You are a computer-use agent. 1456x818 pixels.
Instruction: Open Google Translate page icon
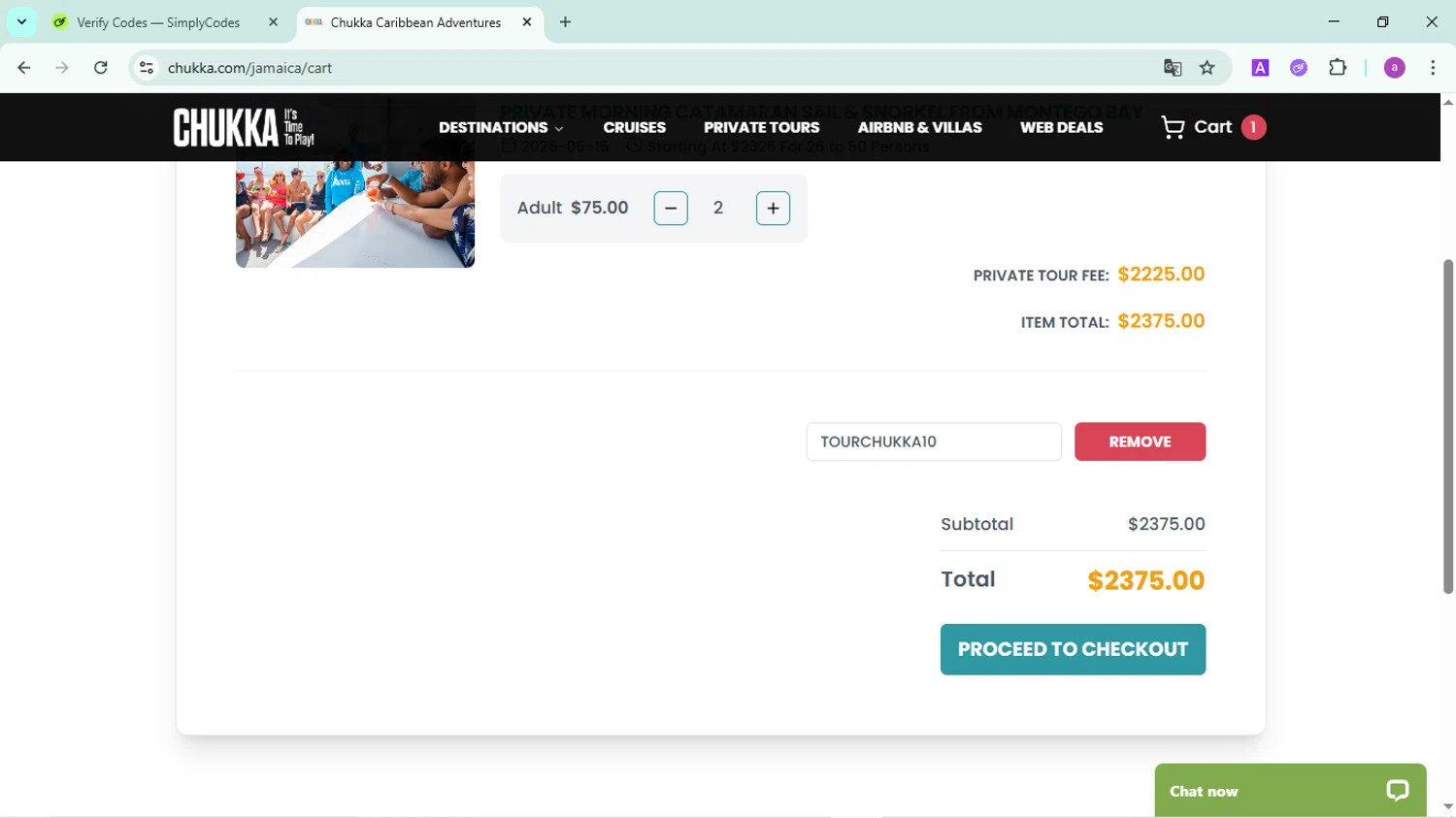[1173, 68]
